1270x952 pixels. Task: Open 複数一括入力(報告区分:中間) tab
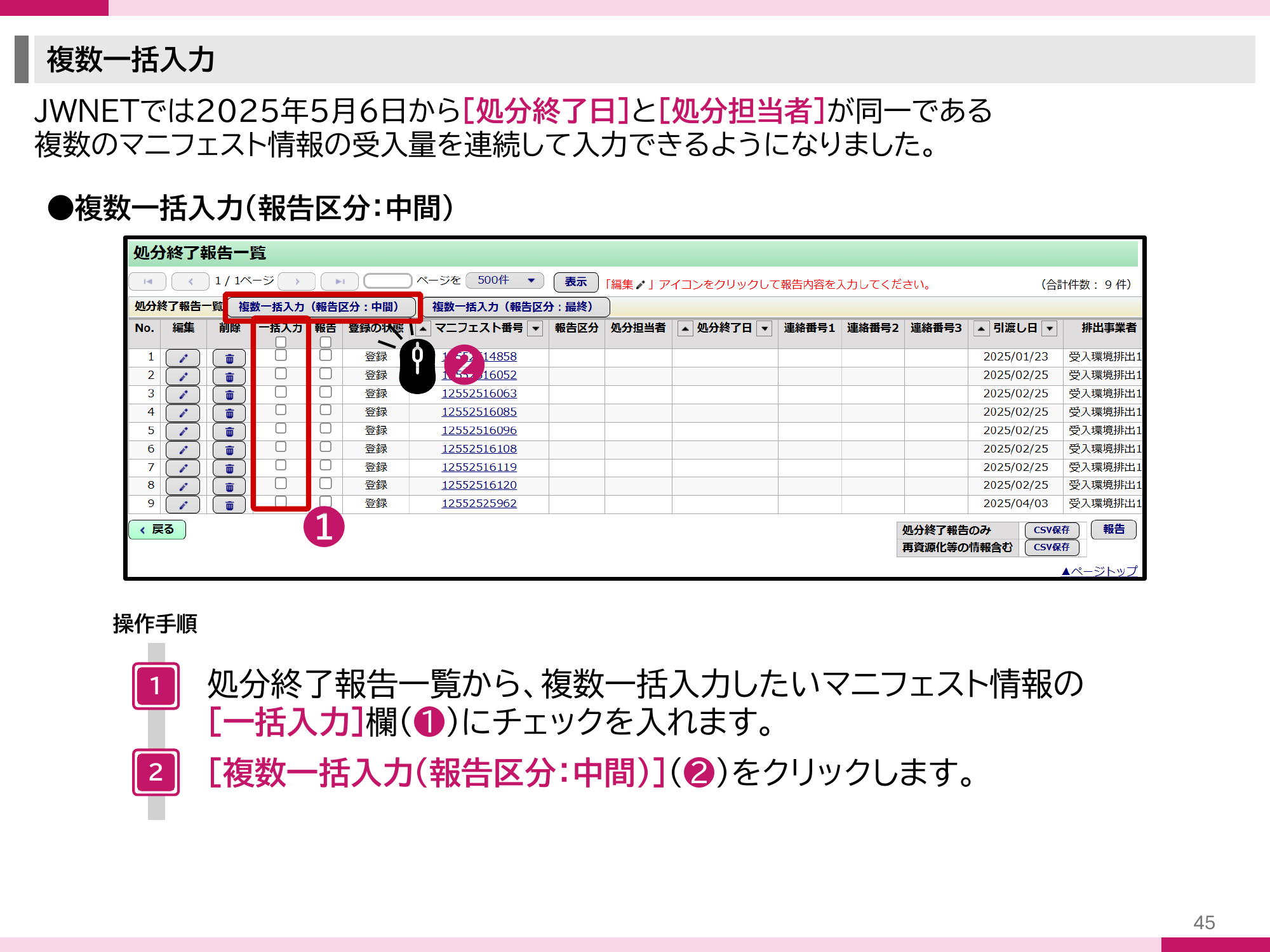[x=322, y=307]
